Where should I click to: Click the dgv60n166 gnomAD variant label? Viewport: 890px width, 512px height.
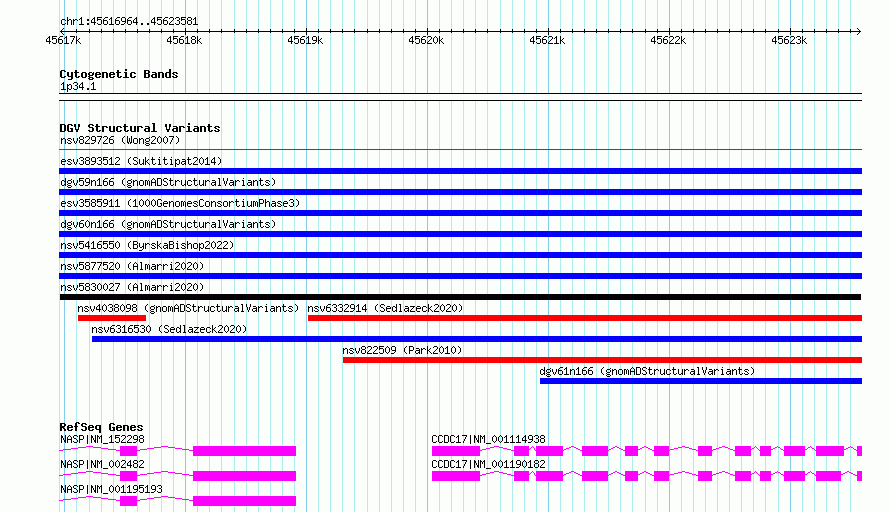coord(168,224)
